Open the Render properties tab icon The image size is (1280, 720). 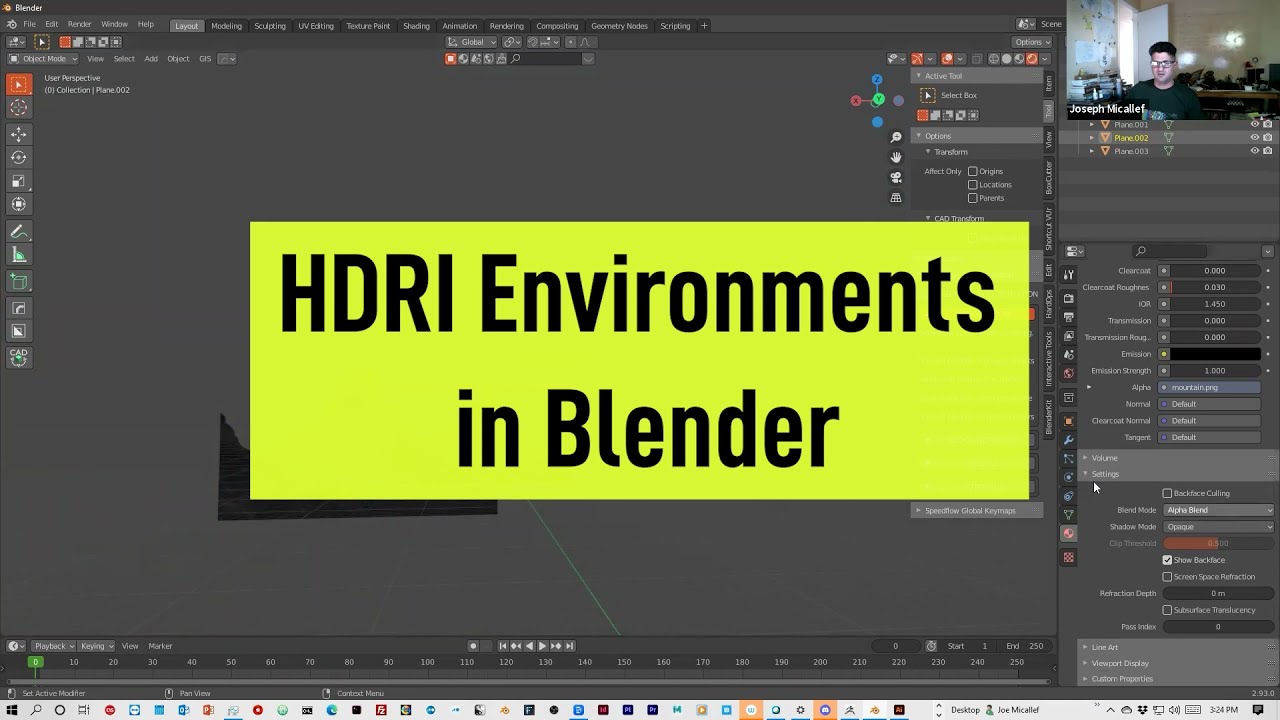[x=1068, y=298]
